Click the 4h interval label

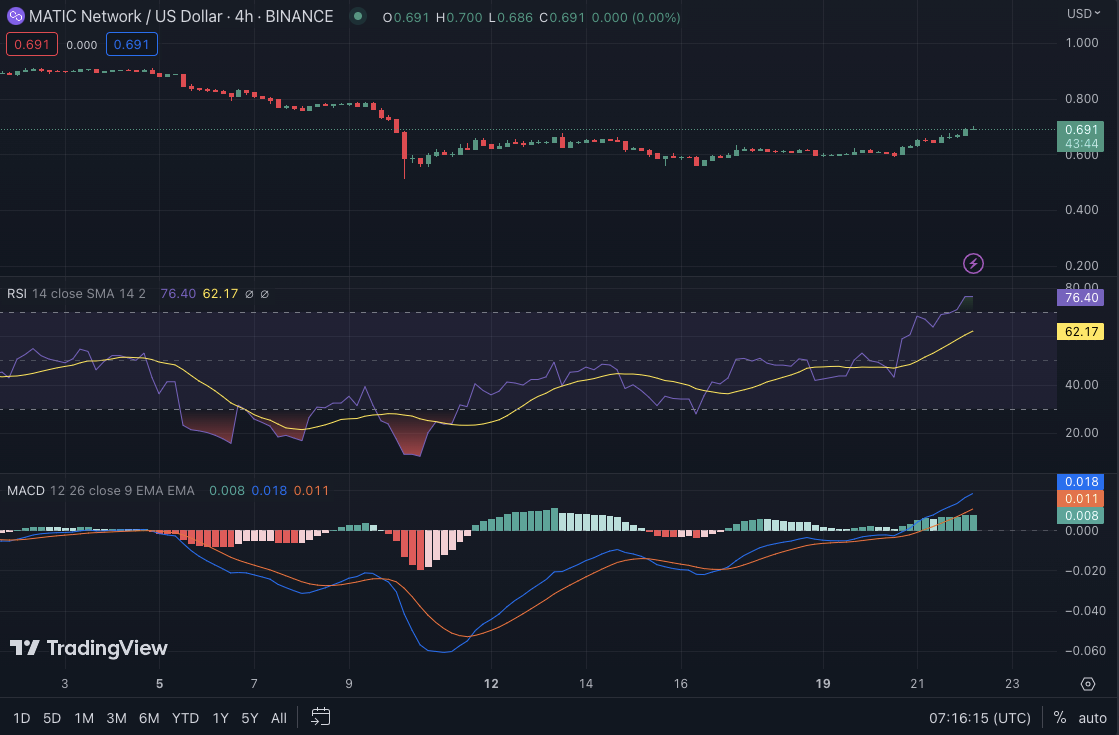244,16
